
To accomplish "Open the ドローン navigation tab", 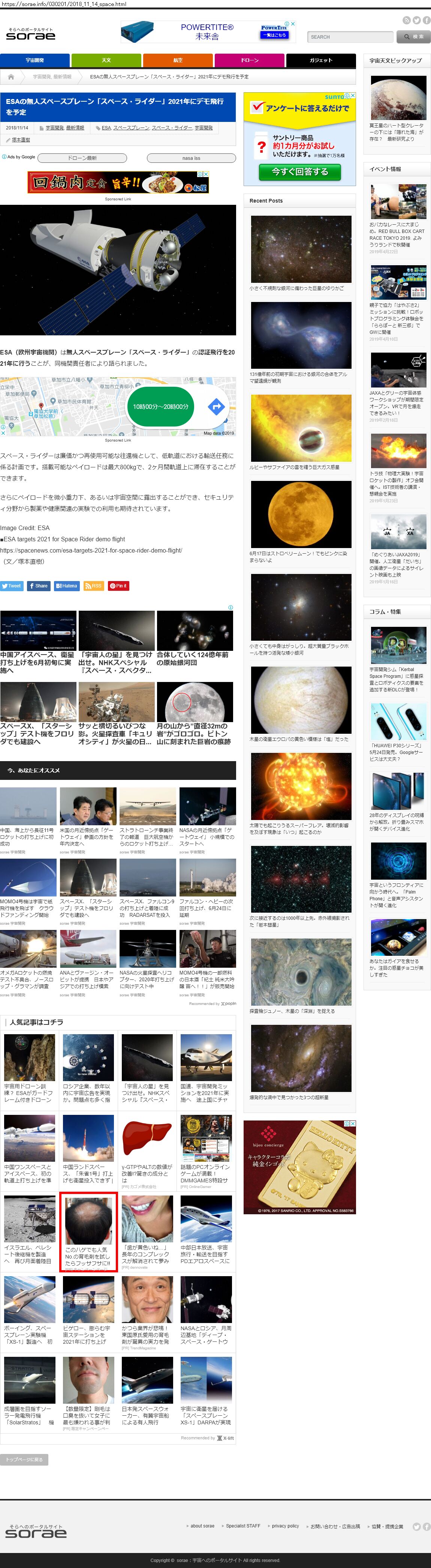I will point(249,60).
